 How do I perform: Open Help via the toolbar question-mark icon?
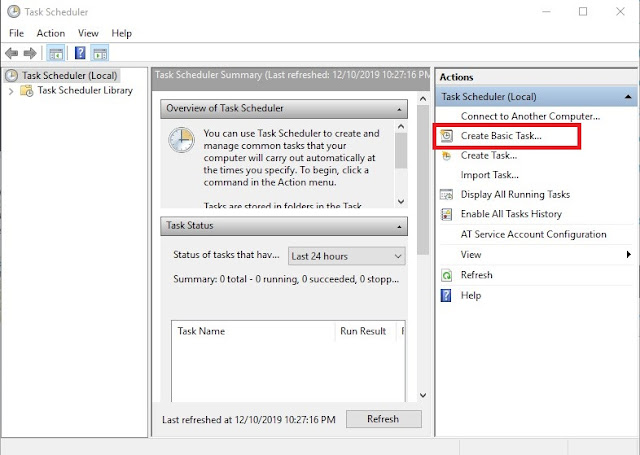80,53
